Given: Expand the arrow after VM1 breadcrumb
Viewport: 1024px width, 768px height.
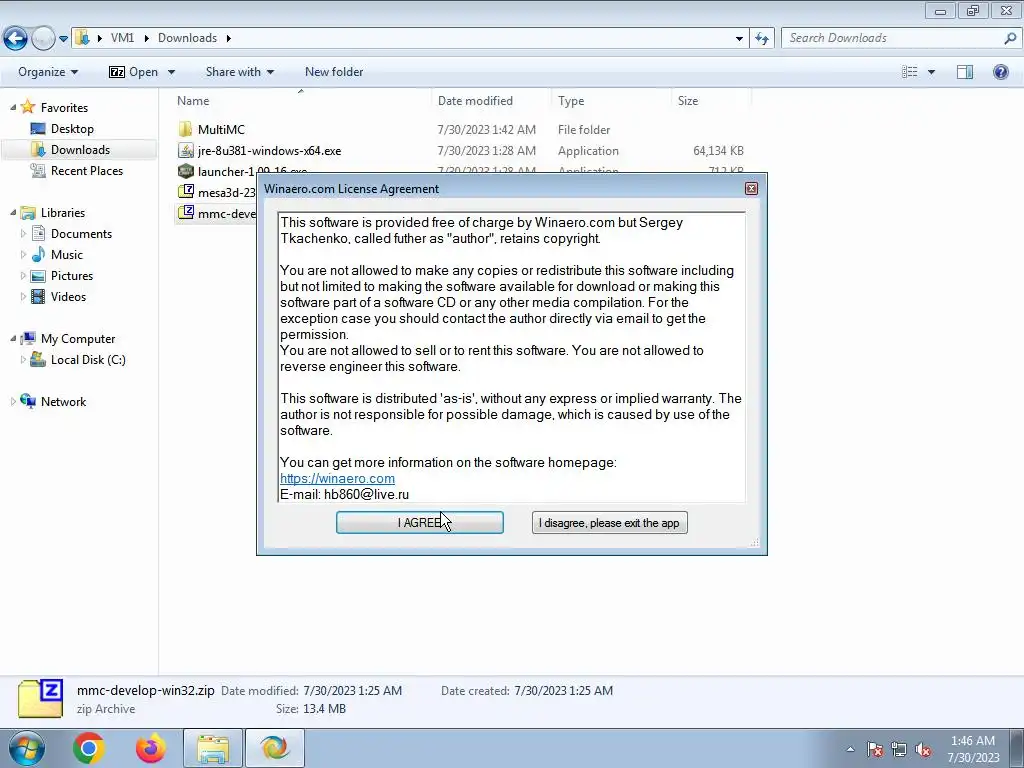Looking at the screenshot, I should 146,38.
